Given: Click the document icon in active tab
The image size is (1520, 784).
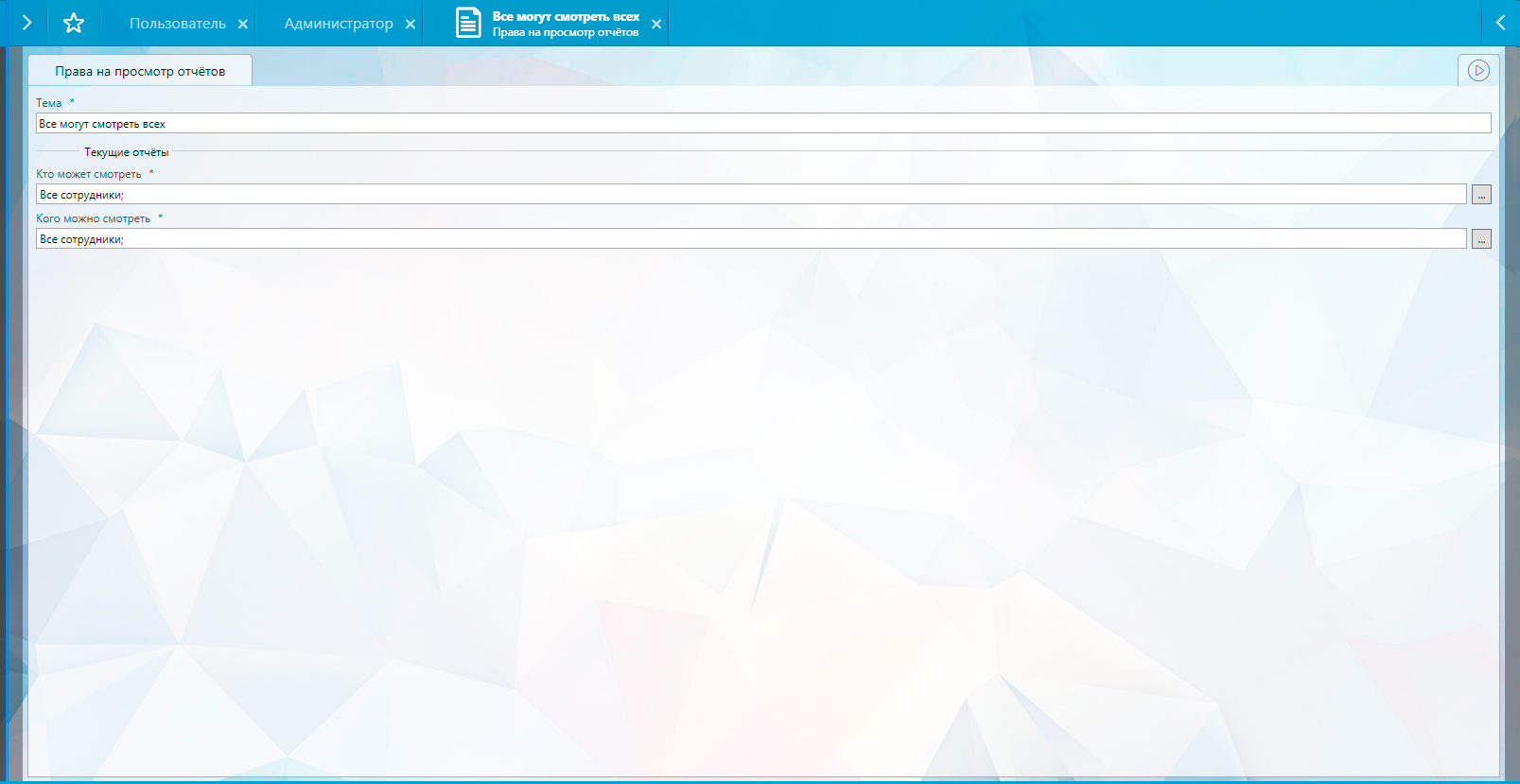Looking at the screenshot, I should click(x=468, y=23).
